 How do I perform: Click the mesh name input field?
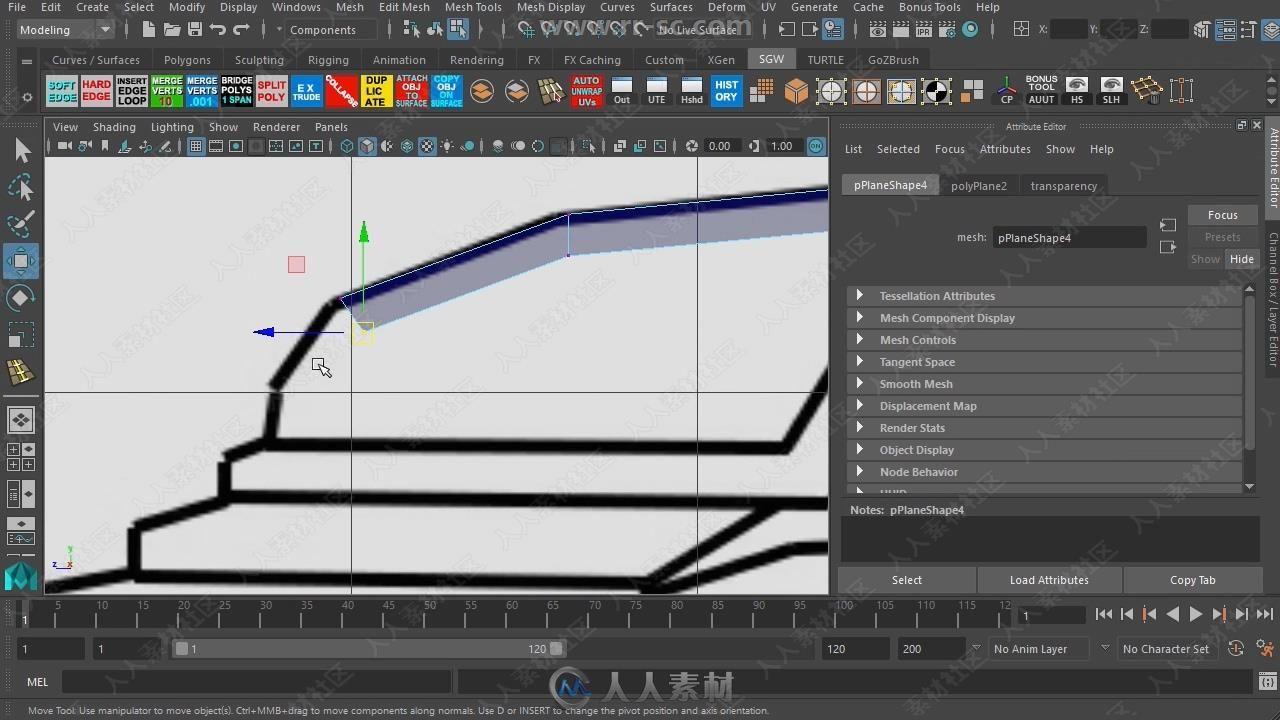click(x=1070, y=238)
